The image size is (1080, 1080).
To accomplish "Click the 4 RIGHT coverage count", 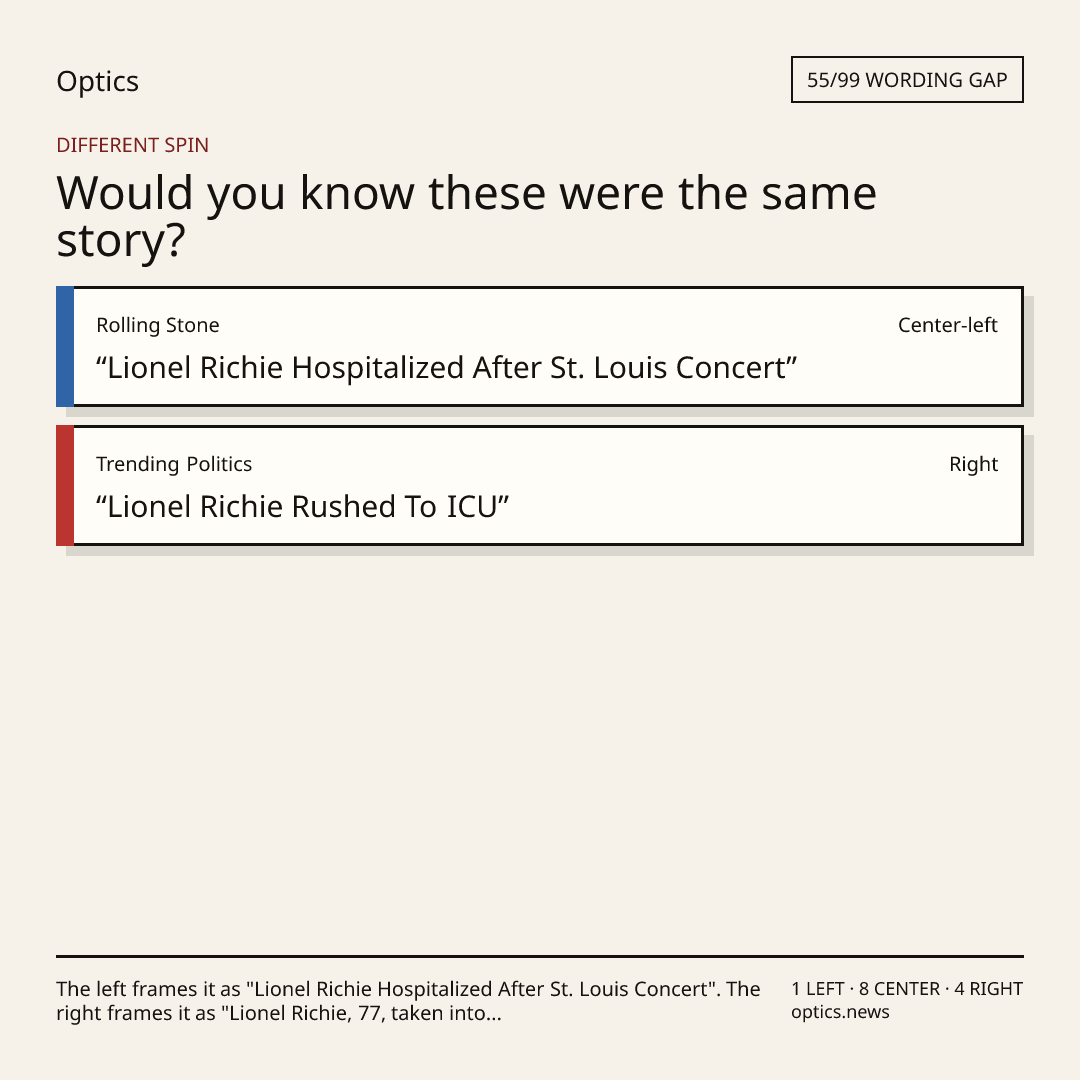I will (988, 989).
